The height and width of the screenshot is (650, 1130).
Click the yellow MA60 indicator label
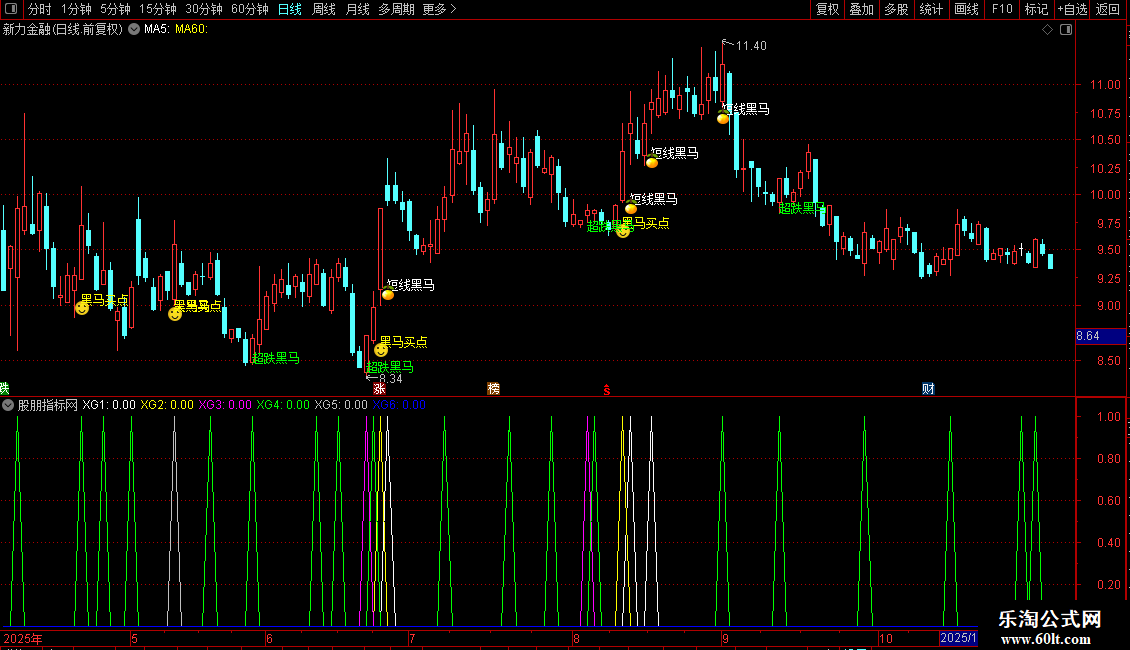point(191,30)
